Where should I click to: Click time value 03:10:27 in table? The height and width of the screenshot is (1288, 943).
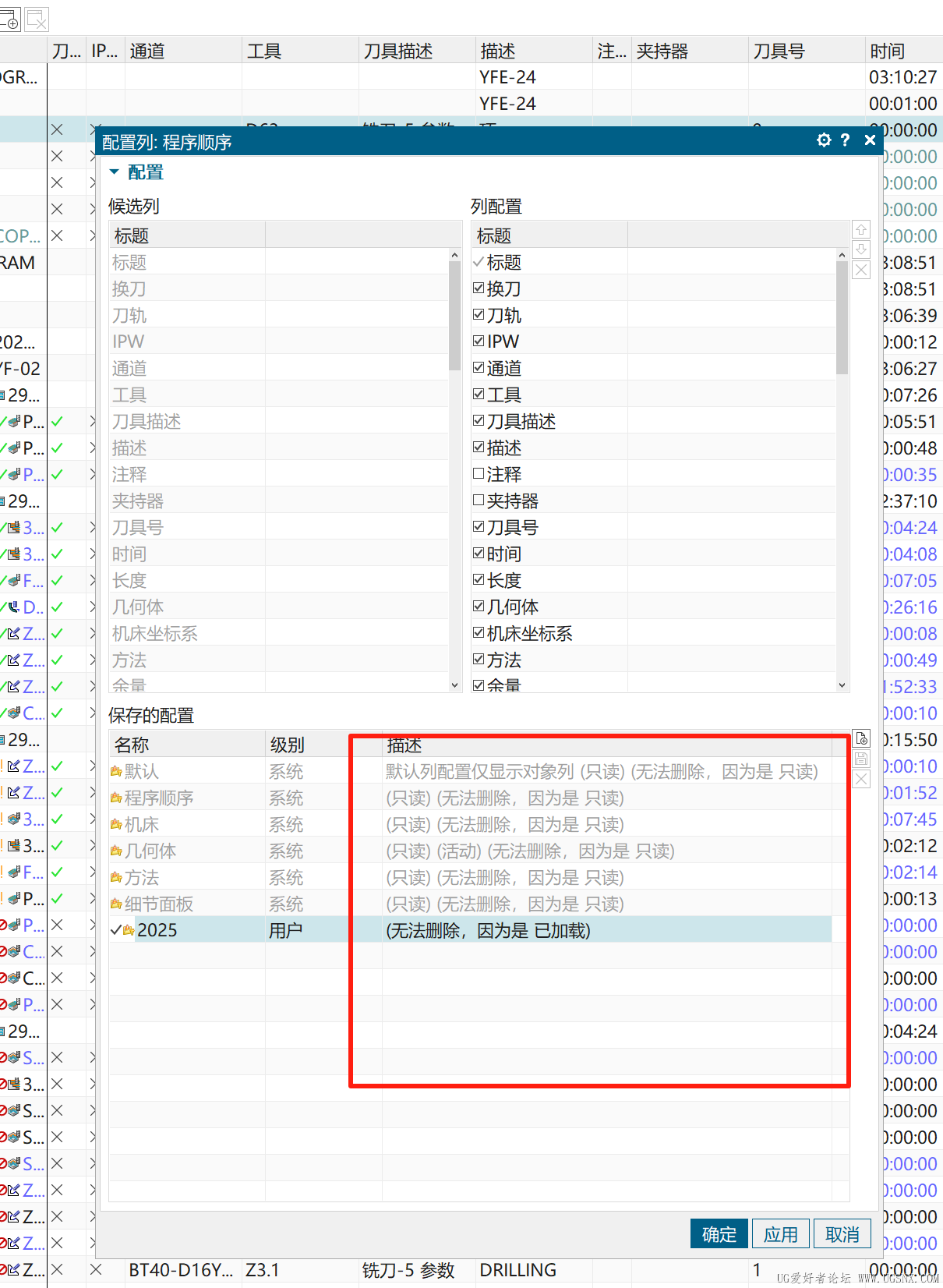click(902, 77)
